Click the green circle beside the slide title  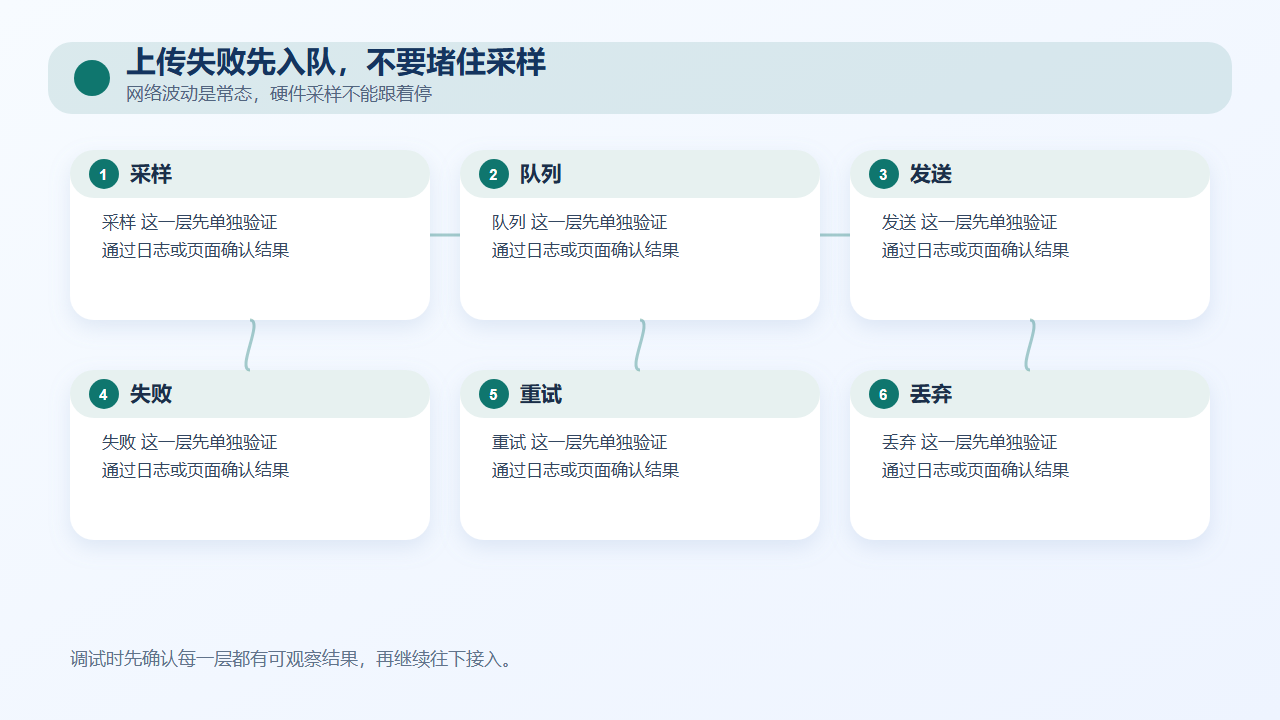click(92, 78)
